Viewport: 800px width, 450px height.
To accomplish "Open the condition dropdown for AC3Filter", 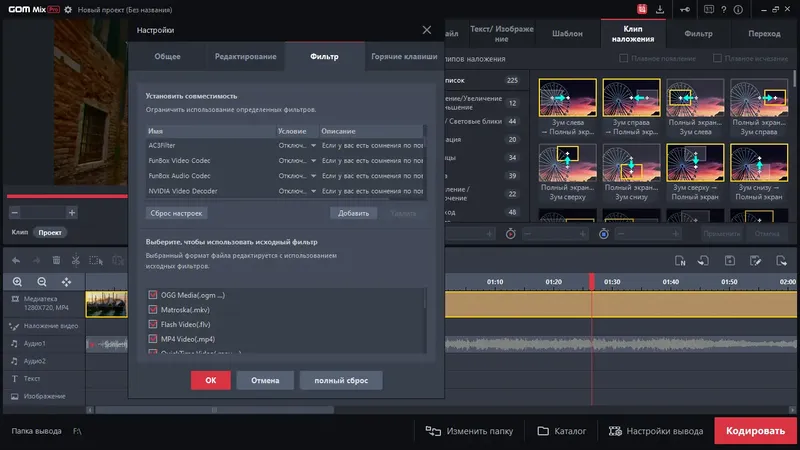I will pos(296,146).
